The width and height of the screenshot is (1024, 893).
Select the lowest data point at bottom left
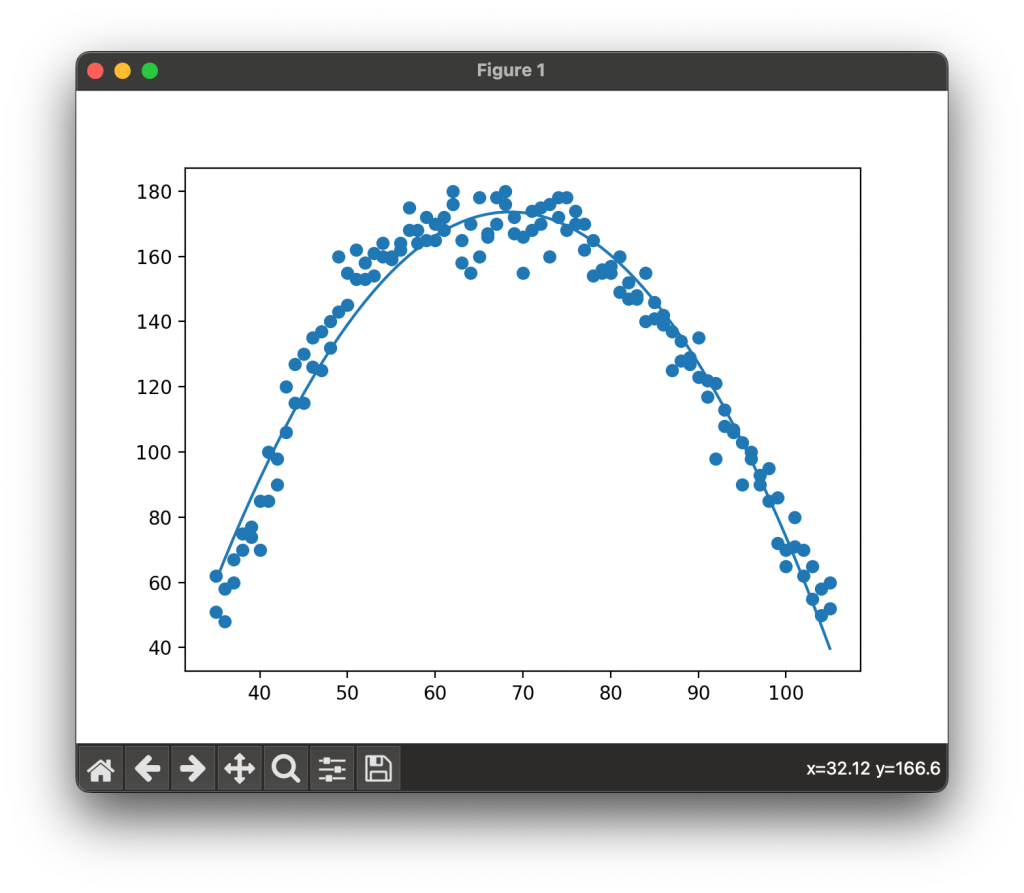point(225,622)
